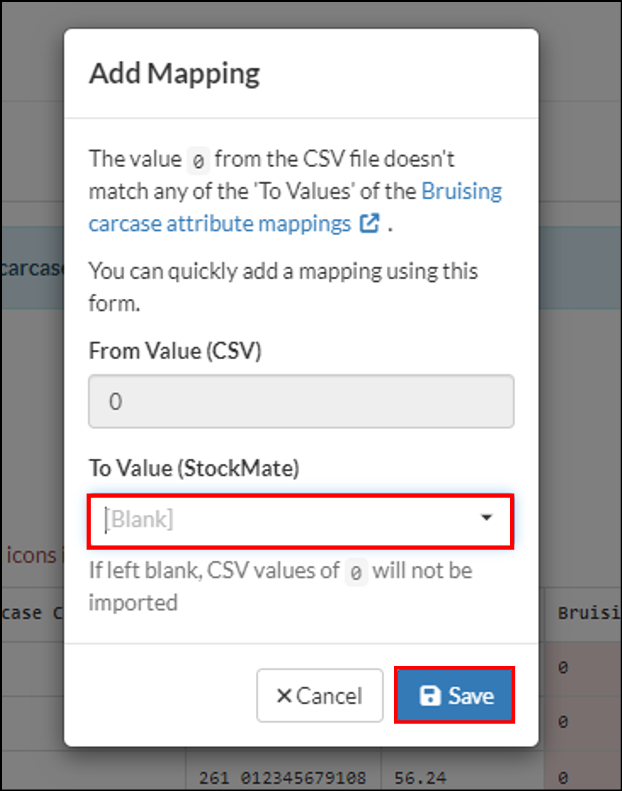Open Bruising carcase attribute mappings link
The image size is (622, 791).
click(295, 207)
